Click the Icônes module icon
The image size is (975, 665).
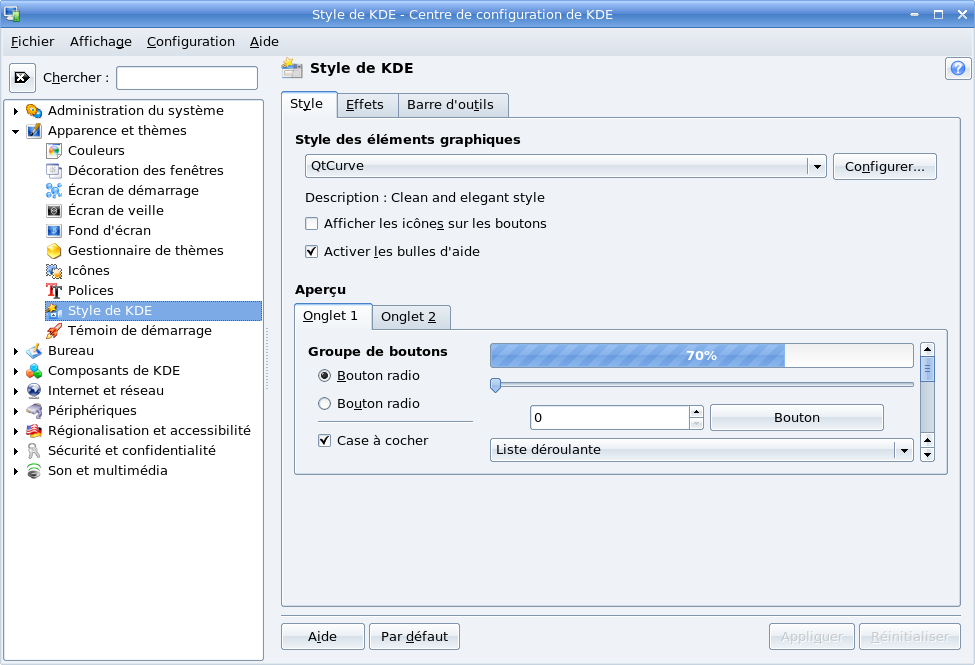pyautogui.click(x=54, y=271)
